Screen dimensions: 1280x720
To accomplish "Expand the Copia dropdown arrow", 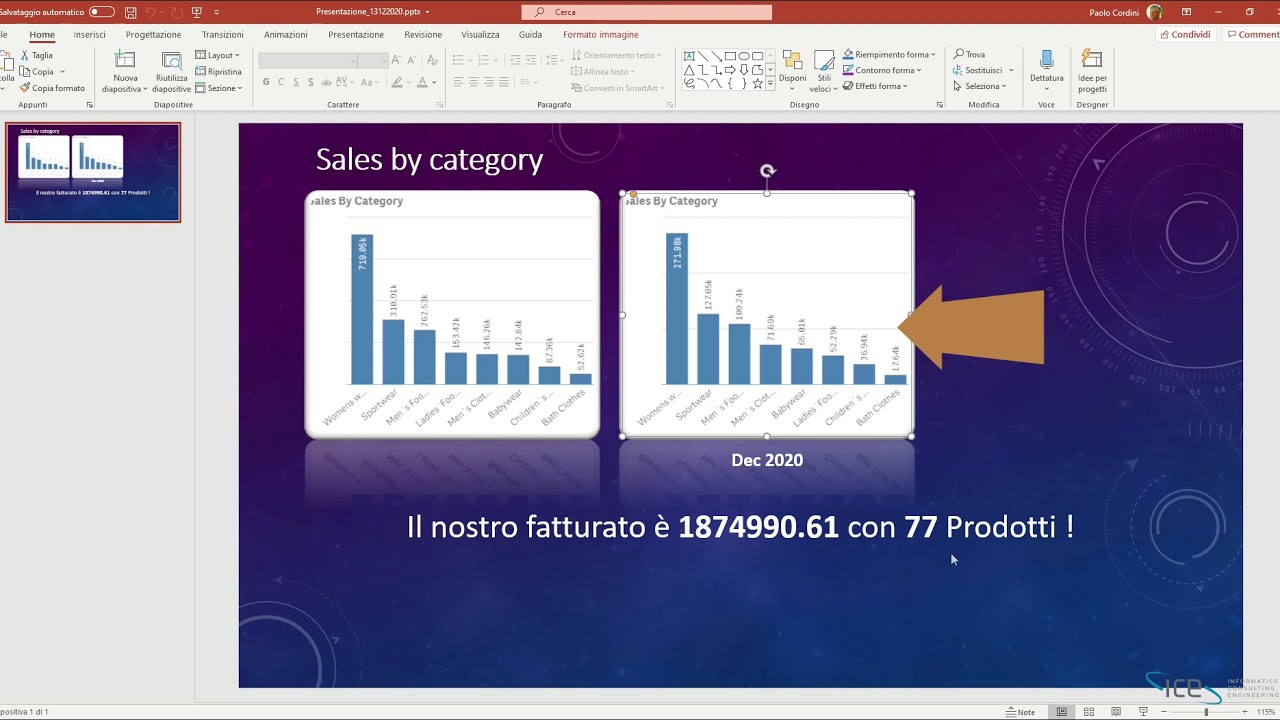I will (63, 72).
